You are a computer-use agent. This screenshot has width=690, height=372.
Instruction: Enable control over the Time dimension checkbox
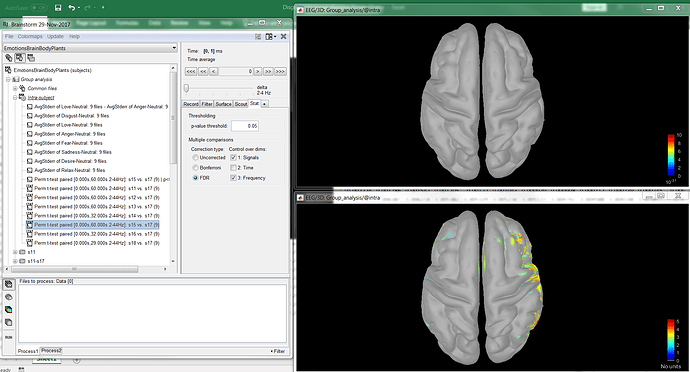(x=233, y=168)
